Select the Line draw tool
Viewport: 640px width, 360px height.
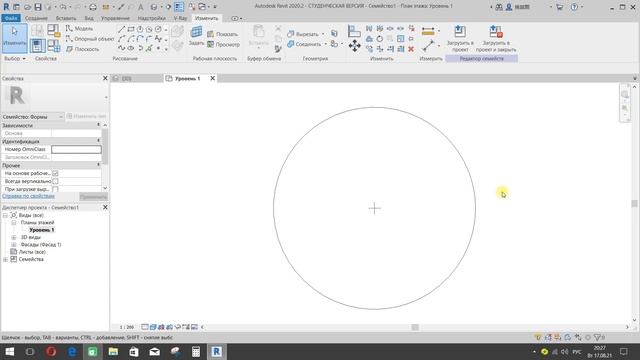coord(122,29)
